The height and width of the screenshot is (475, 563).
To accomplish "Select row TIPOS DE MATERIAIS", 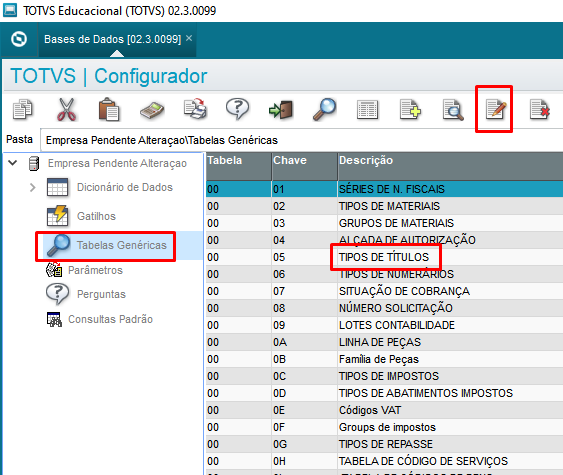I will point(384,206).
